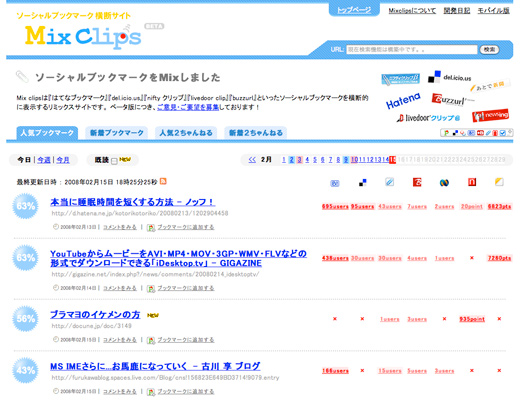The image size is (520, 401).
Task: Click the livedoor クリップ logo
Action: point(428,118)
